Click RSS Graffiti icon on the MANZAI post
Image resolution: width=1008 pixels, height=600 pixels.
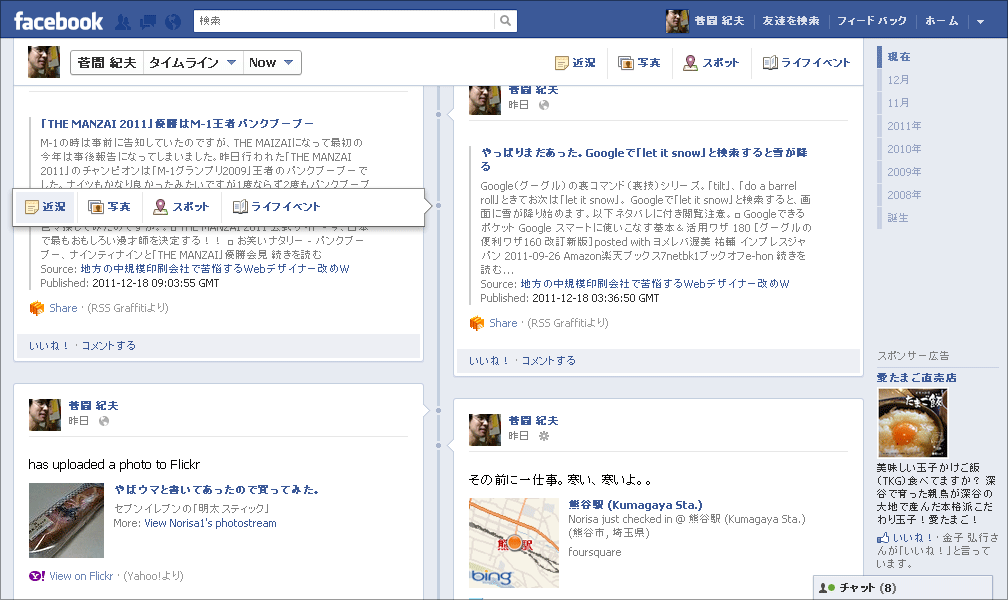37,308
